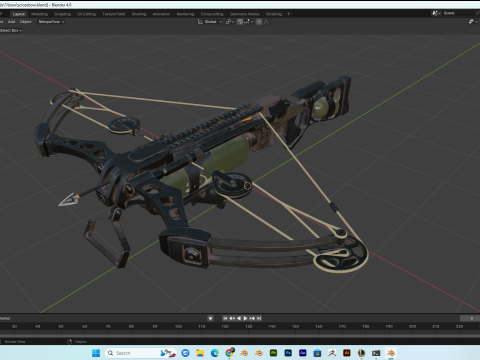Image resolution: width=480 pixels, height=360 pixels.
Task: Select the crossbow arrowhead in viewport
Action: 69,199
